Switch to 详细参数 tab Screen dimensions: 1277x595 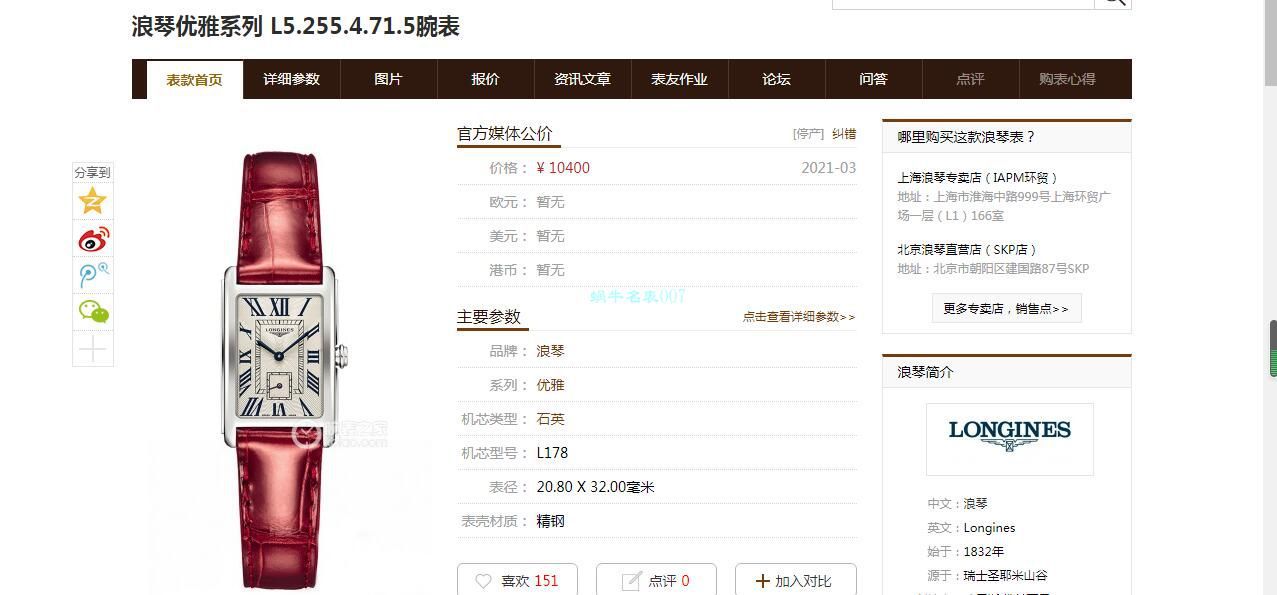pos(291,79)
